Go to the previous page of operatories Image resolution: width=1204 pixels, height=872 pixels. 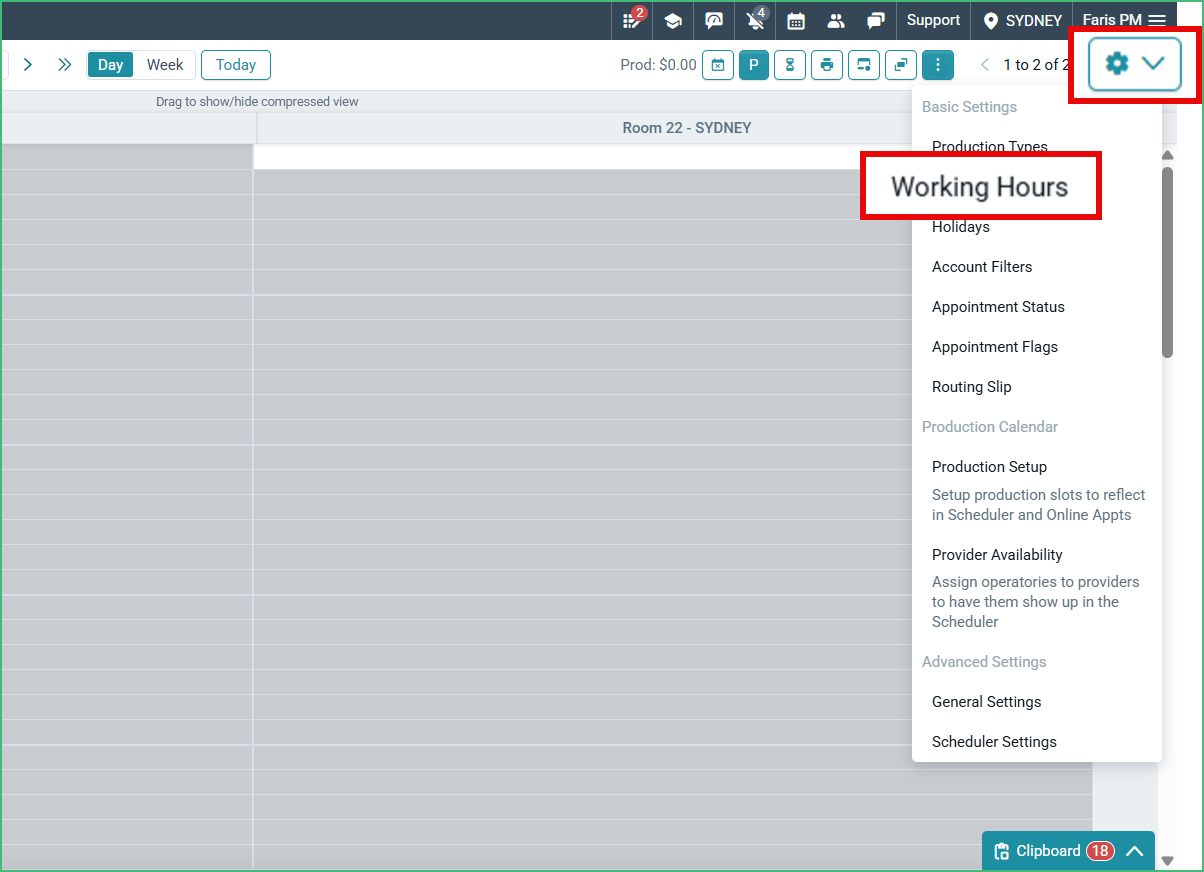click(x=985, y=65)
